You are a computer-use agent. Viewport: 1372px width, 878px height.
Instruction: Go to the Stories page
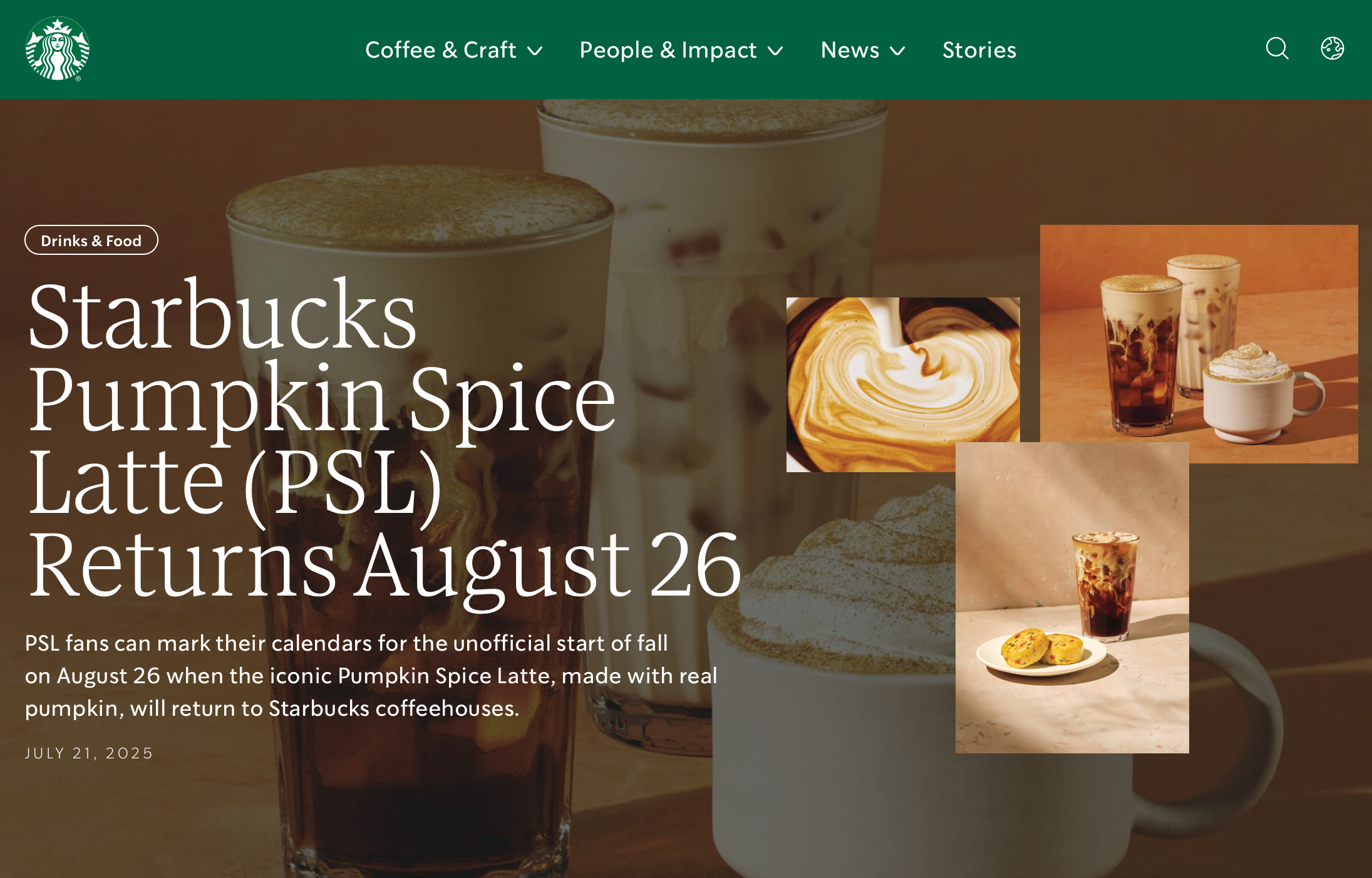[x=979, y=49]
